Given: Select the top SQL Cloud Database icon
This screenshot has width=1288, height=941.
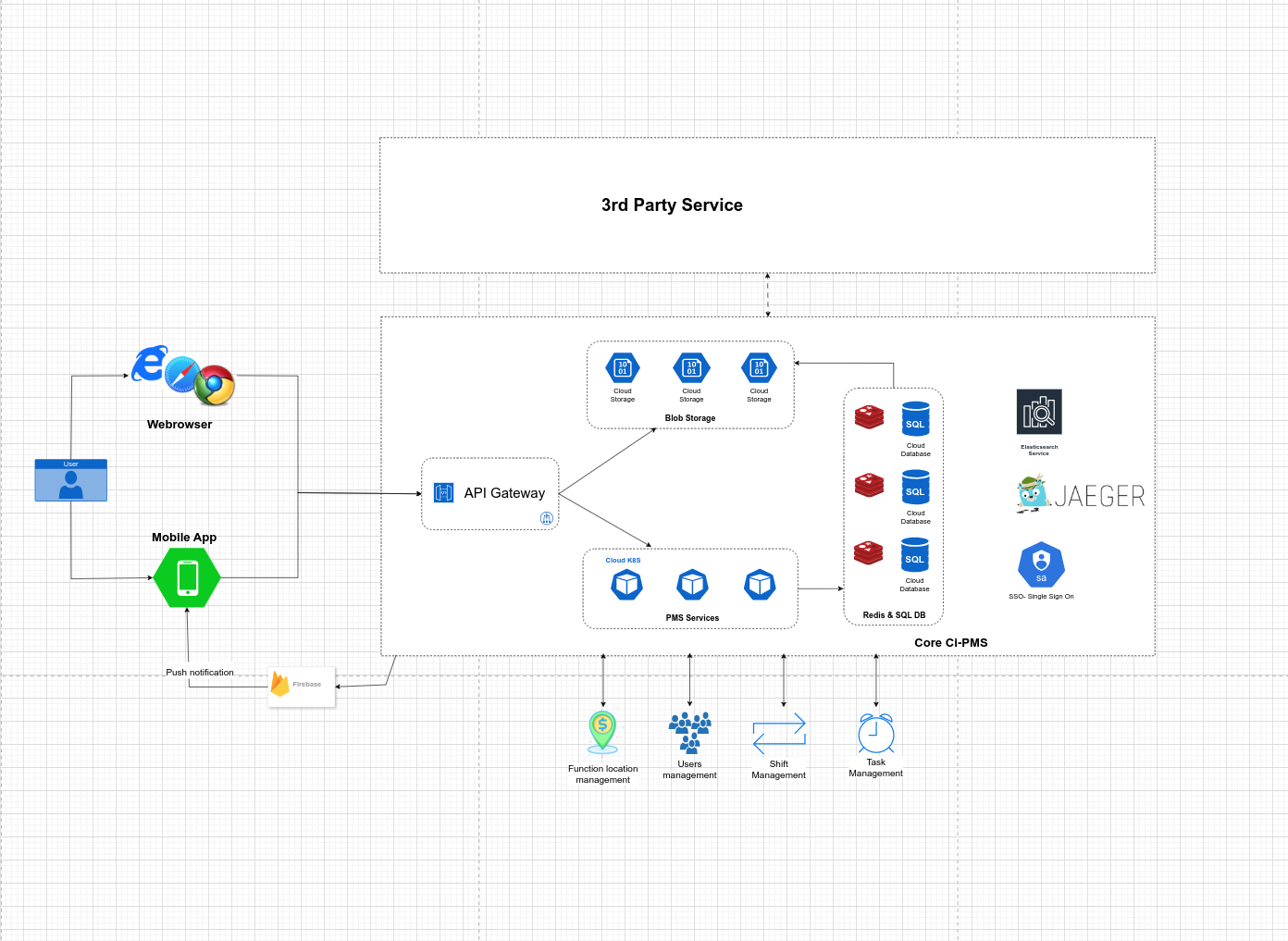Looking at the screenshot, I should (x=916, y=419).
